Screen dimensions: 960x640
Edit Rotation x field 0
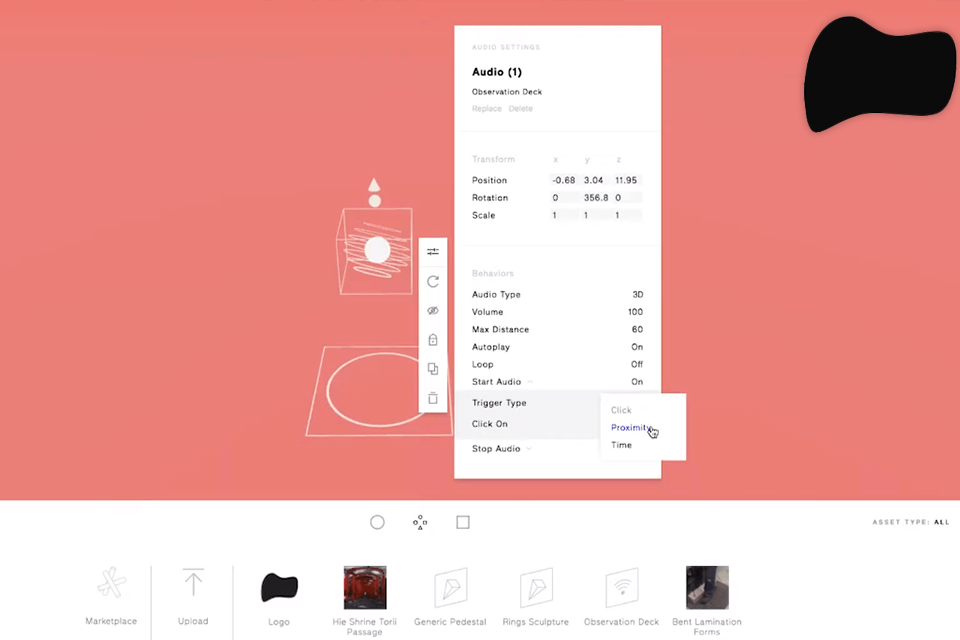[x=564, y=197]
